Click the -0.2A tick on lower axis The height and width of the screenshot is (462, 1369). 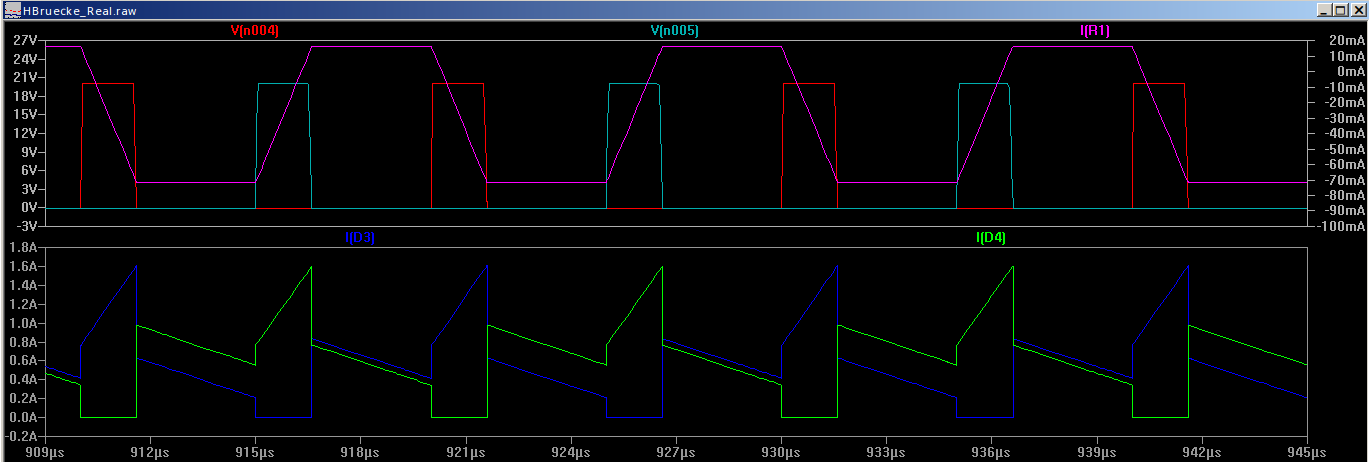tap(20, 436)
